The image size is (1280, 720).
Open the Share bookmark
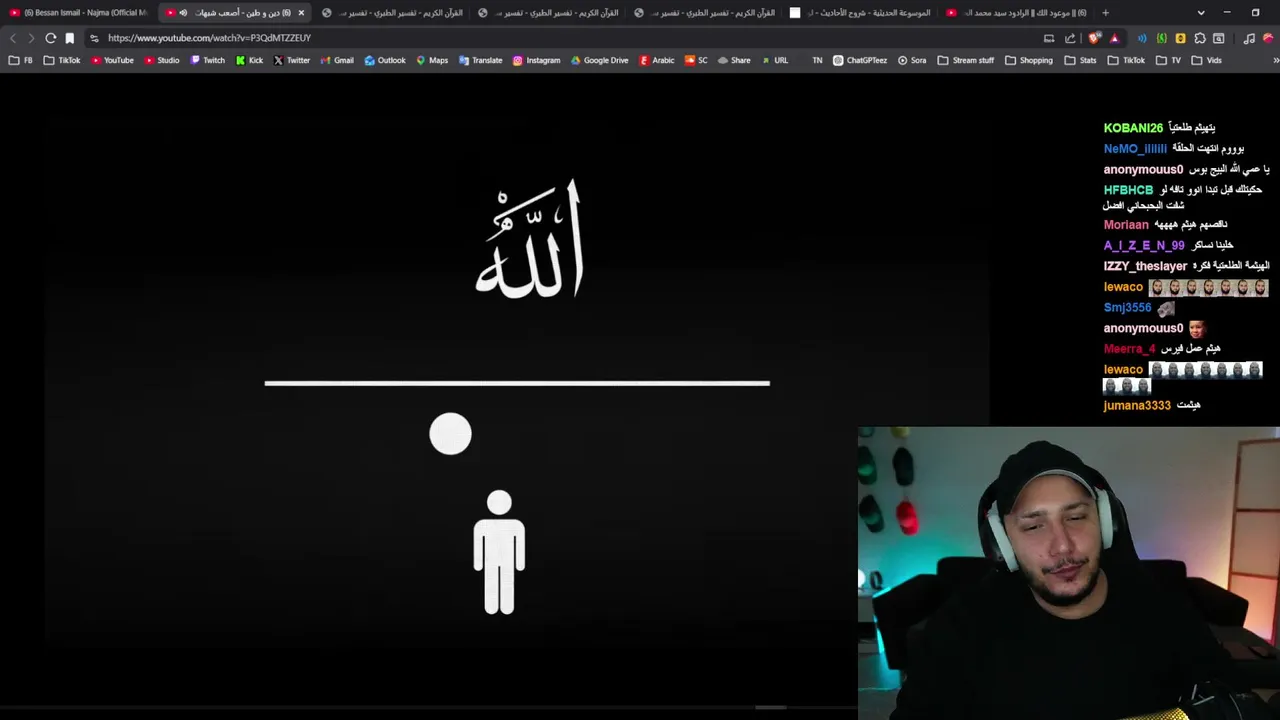734,60
